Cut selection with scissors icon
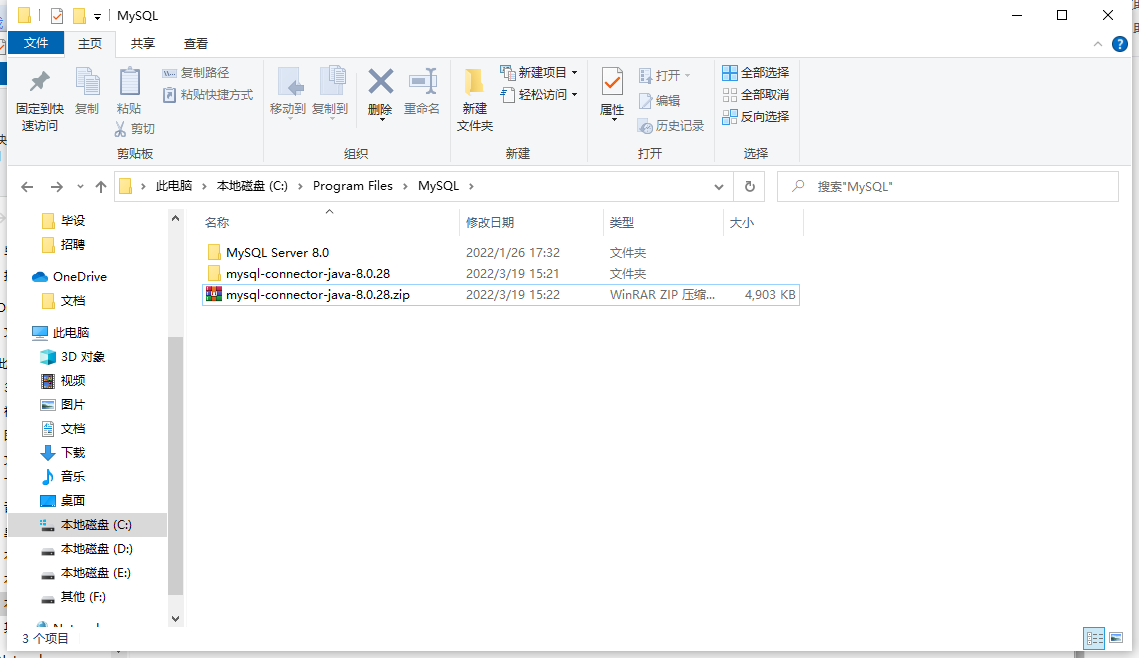1139x658 pixels. 121,129
